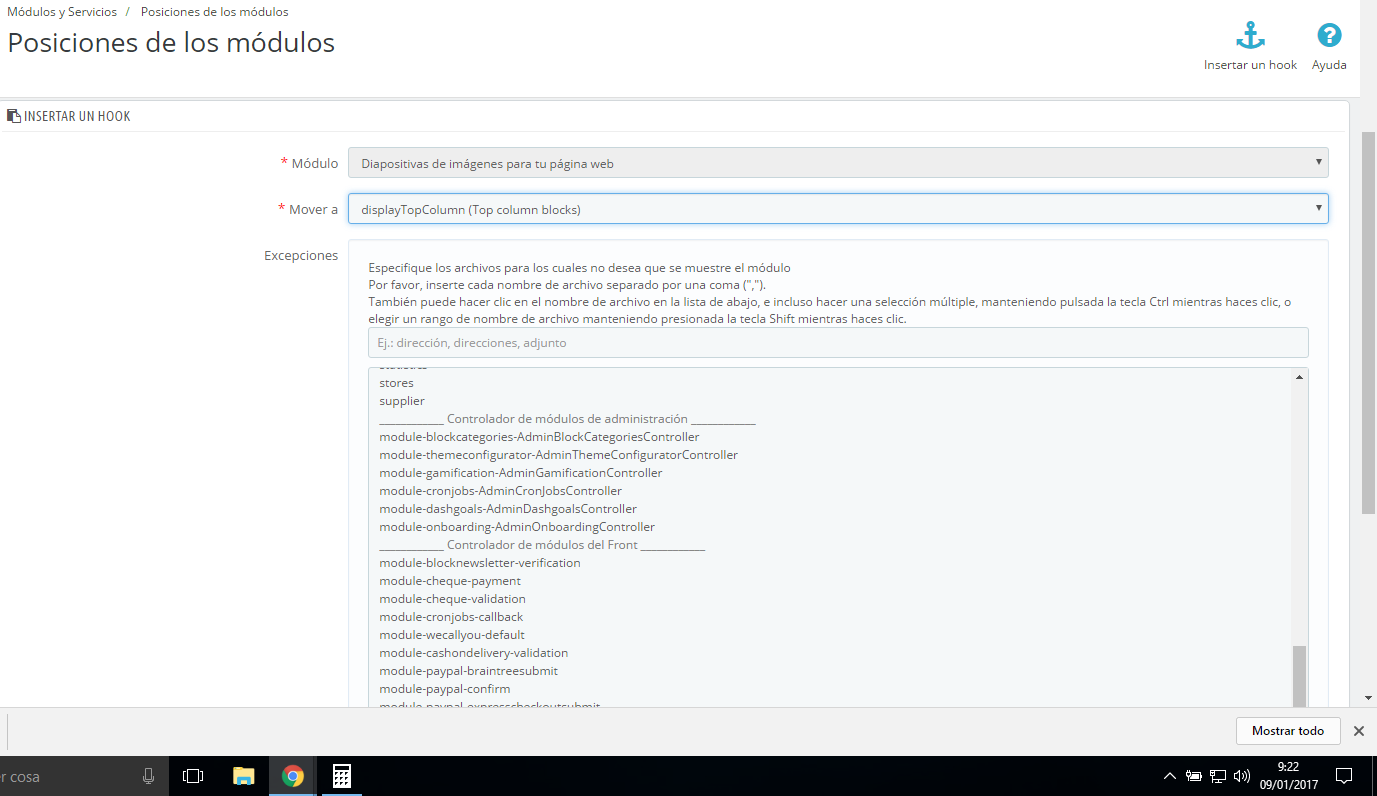
Task: Select "module-themeconfigurator-AdminThemeConfiguratorController" in the list
Action: (x=558, y=455)
